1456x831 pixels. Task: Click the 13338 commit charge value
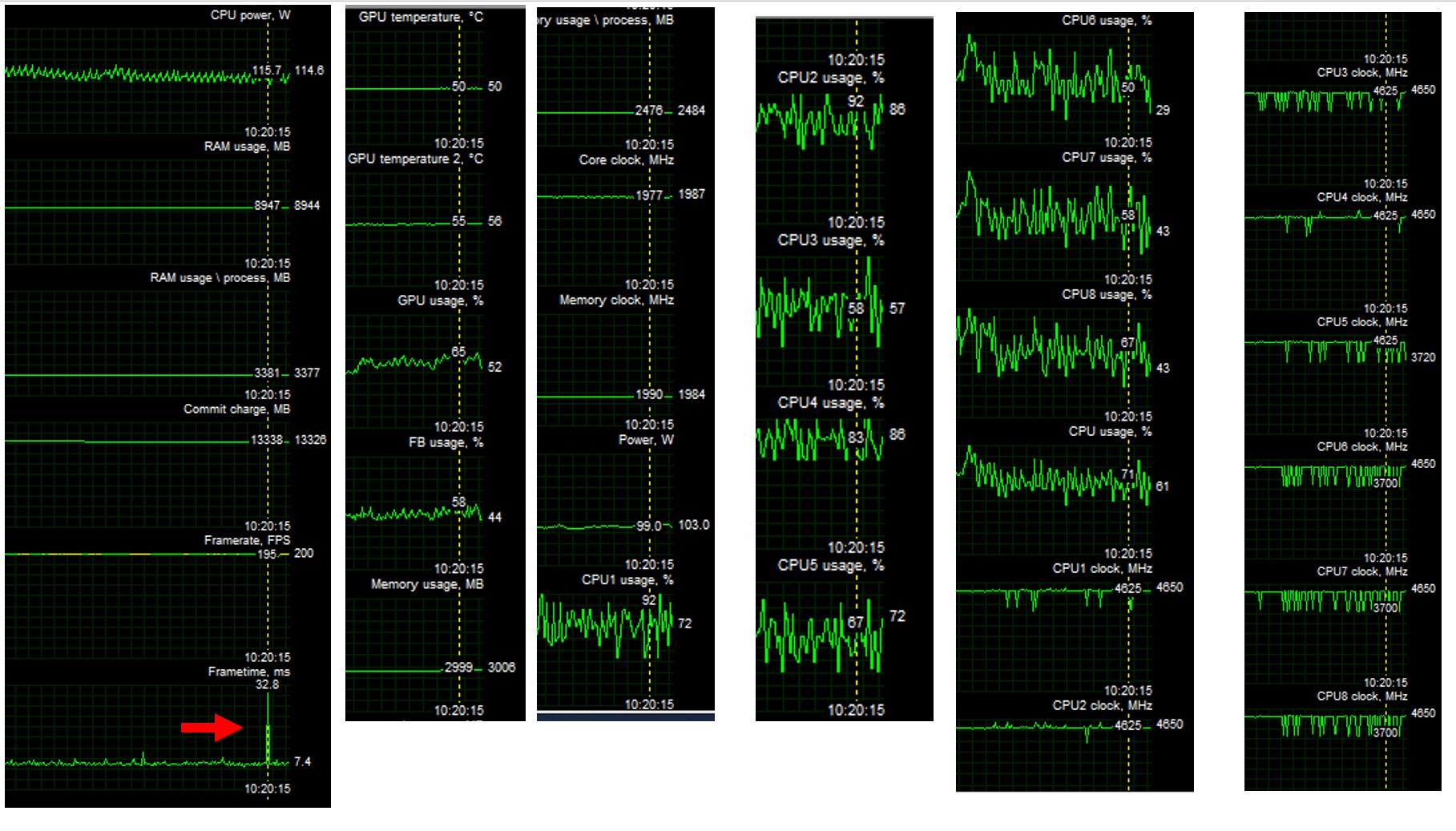click(x=267, y=440)
